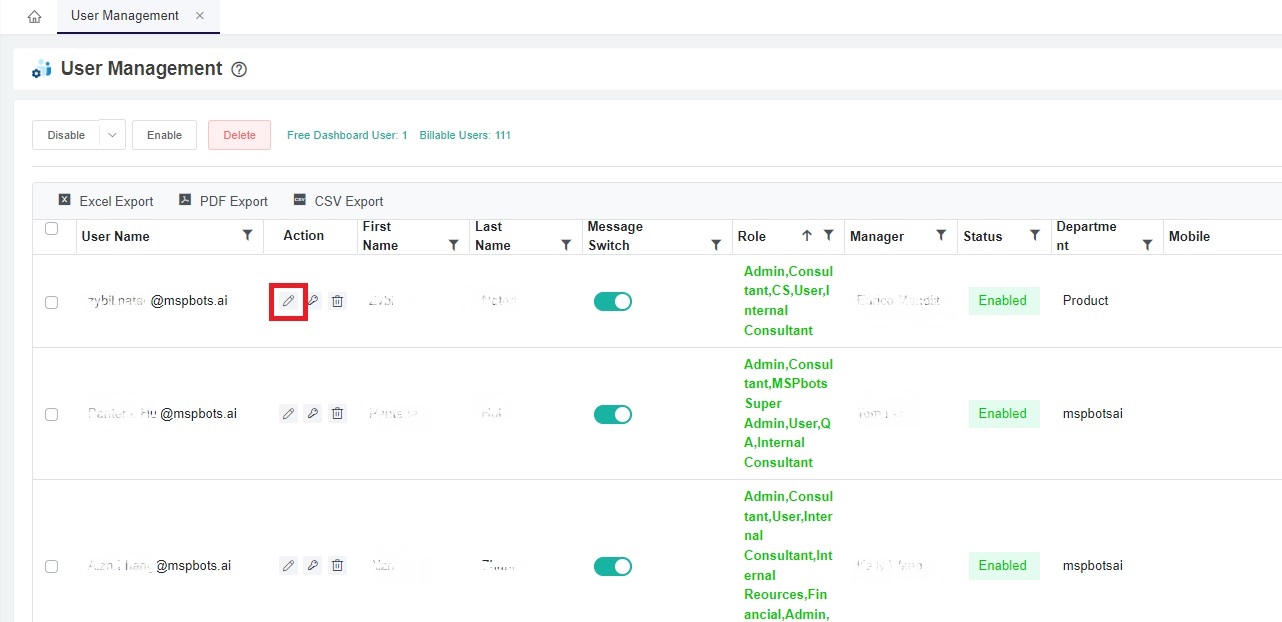Viewport: 1282px width, 622px height.
Task: Click the User Management help question mark icon
Action: [238, 69]
